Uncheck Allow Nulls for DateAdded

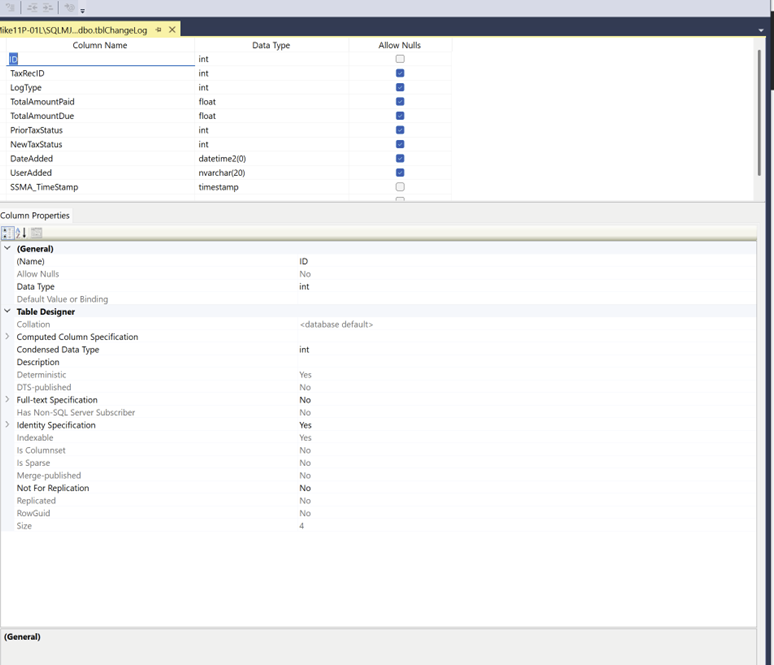point(400,158)
